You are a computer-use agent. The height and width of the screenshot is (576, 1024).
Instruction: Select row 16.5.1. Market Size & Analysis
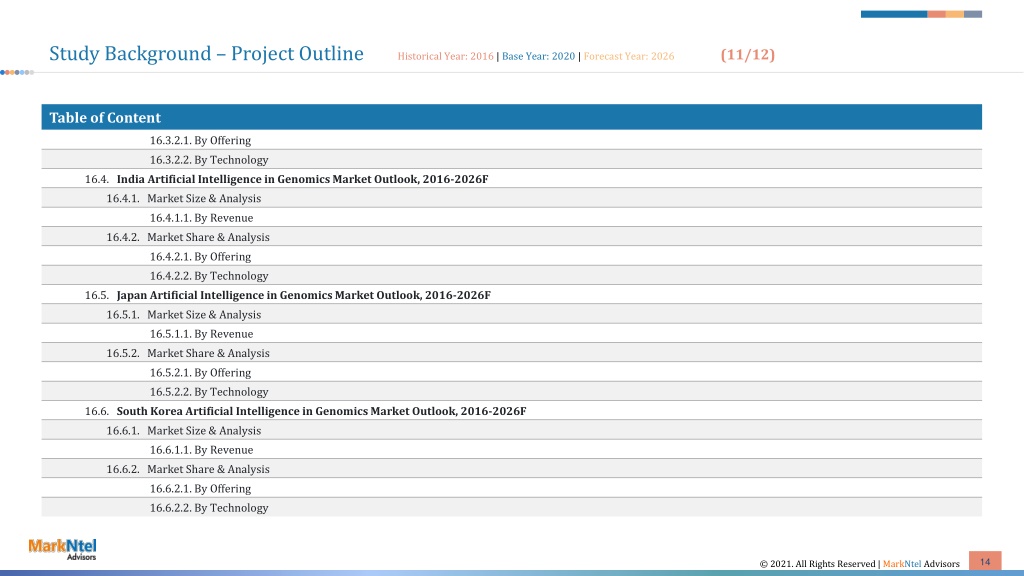click(511, 314)
